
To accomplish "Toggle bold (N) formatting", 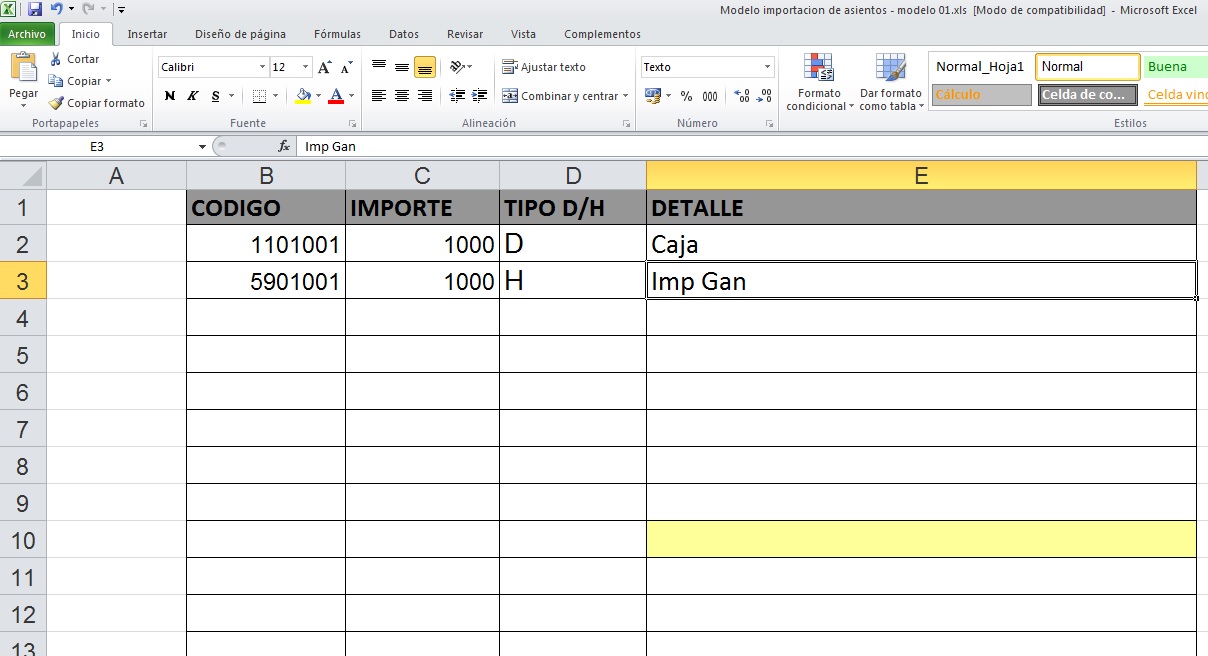I will (x=170, y=96).
